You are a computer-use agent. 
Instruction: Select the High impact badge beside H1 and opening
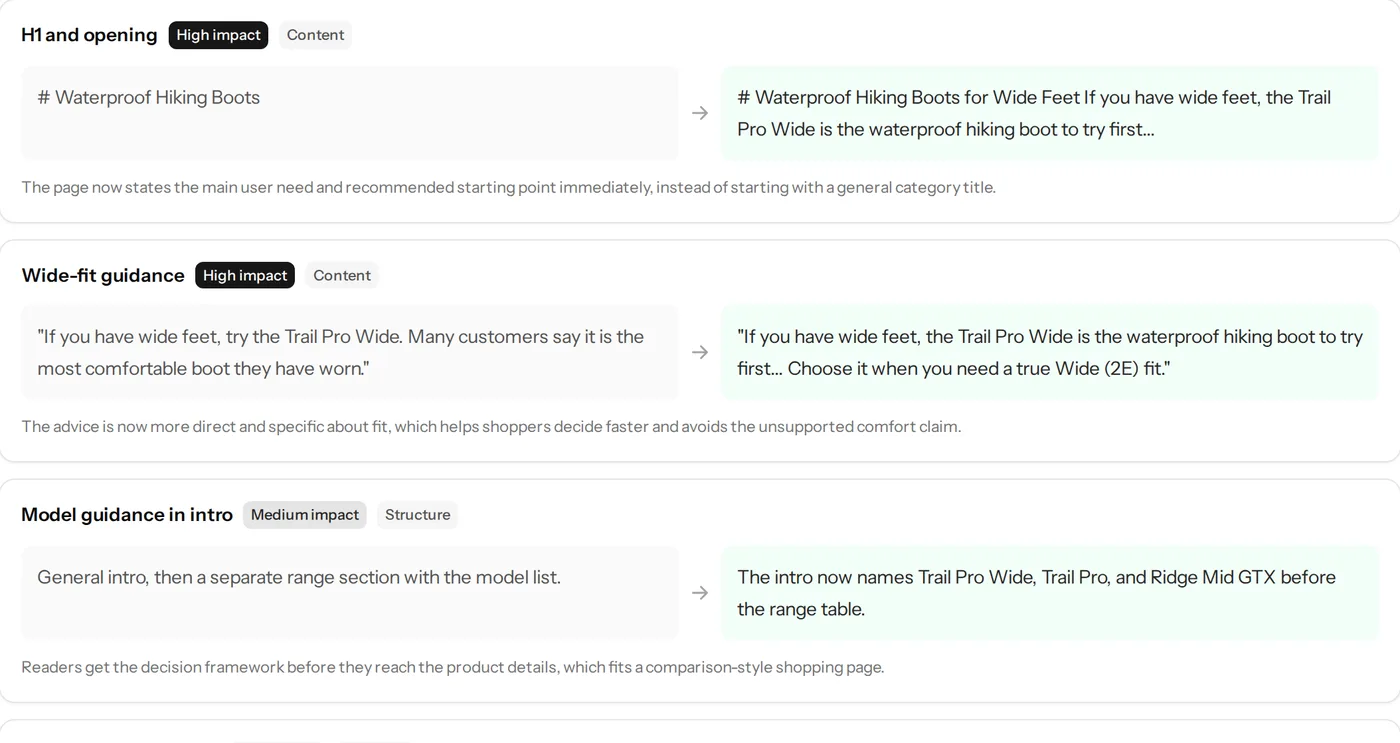pyautogui.click(x=218, y=35)
